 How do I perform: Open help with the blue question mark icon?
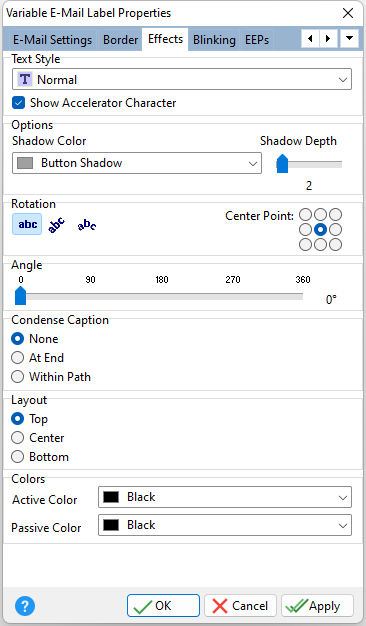[x=25, y=606]
